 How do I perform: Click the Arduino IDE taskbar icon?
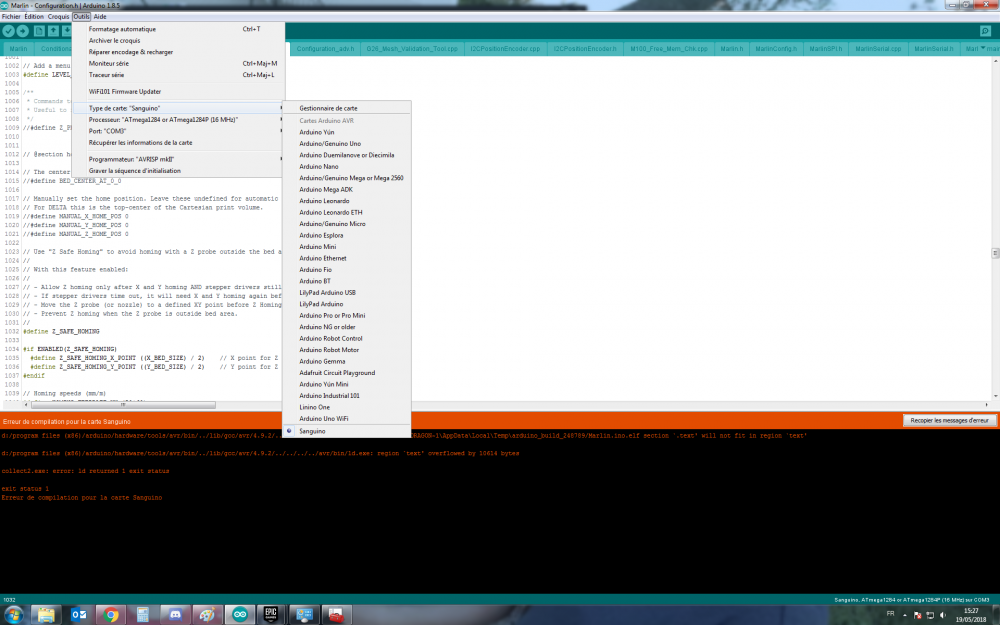tap(240, 615)
